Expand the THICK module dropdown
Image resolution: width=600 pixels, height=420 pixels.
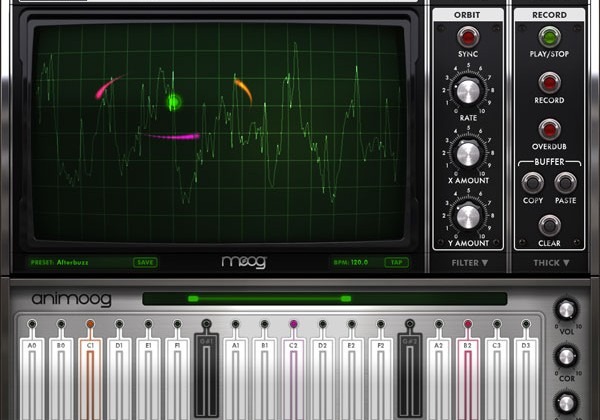(551, 263)
